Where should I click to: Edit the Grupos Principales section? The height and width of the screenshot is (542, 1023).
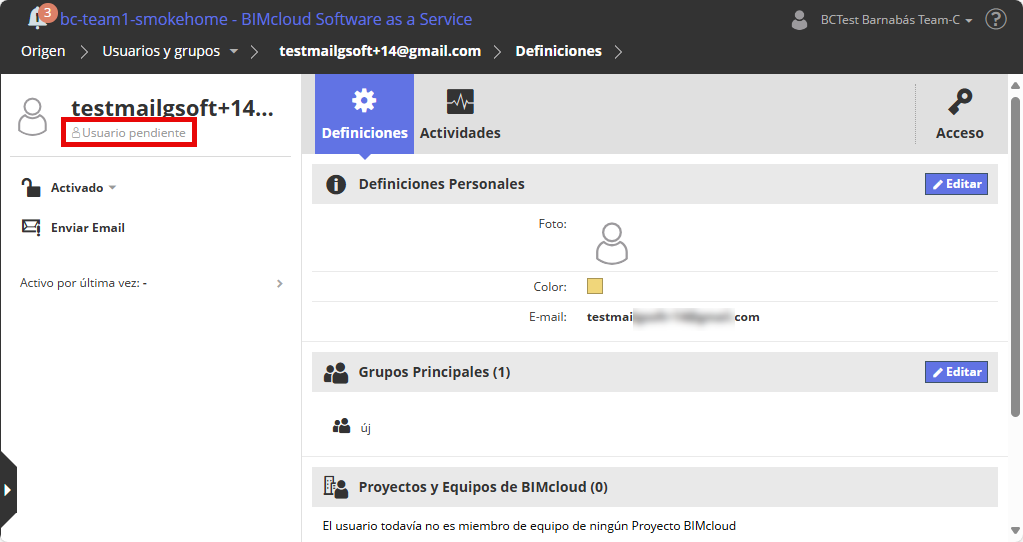coord(956,372)
